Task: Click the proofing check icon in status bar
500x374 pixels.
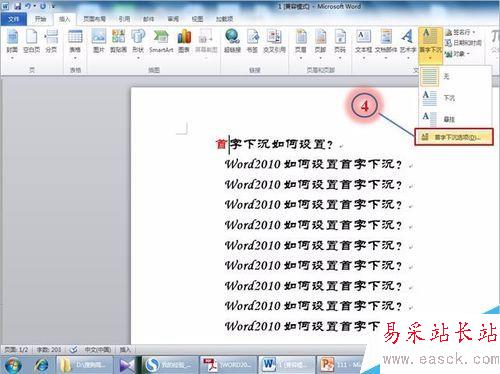Action: tap(74, 350)
